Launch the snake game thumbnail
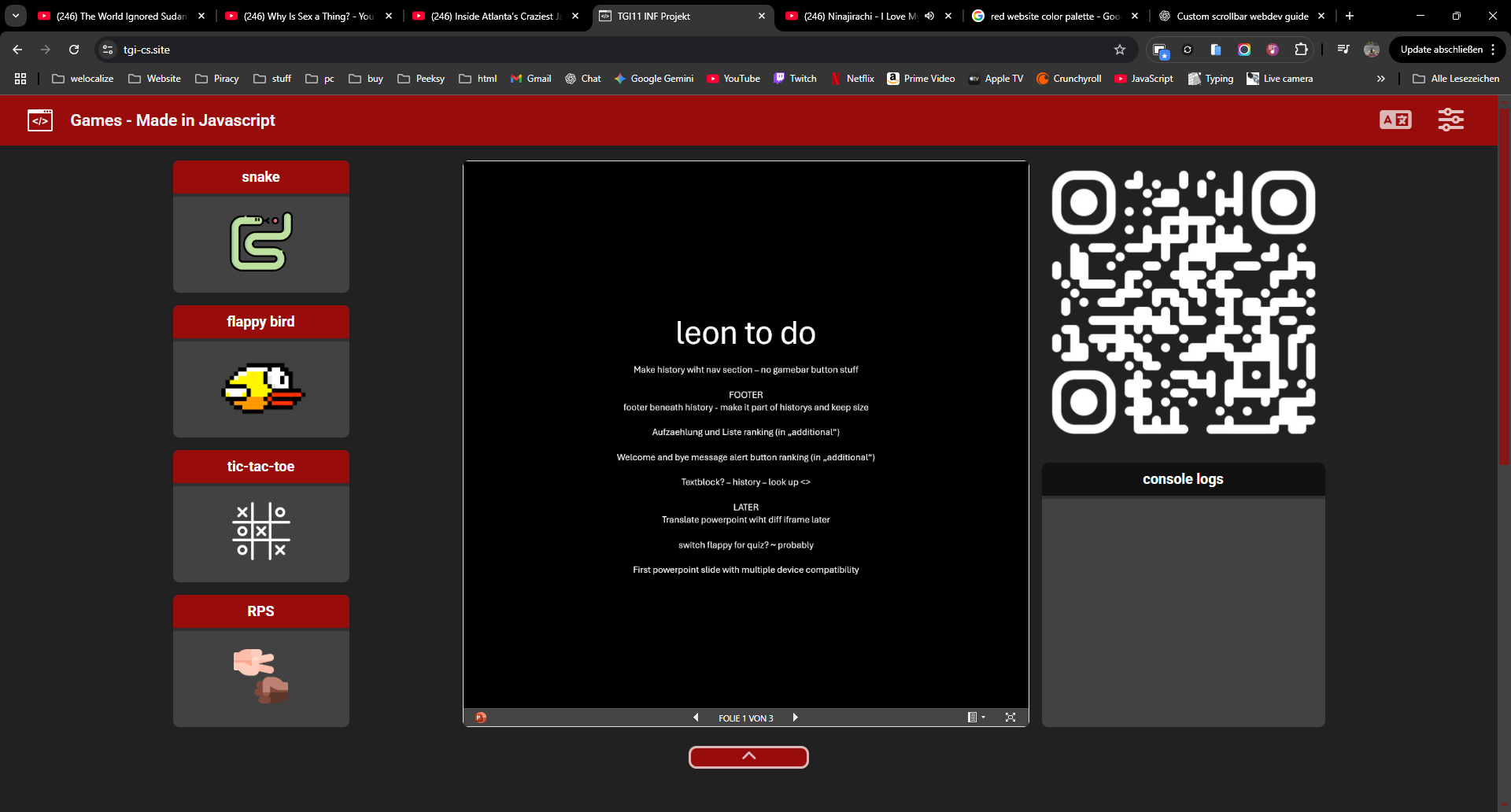This screenshot has width=1511, height=812. pyautogui.click(x=260, y=242)
